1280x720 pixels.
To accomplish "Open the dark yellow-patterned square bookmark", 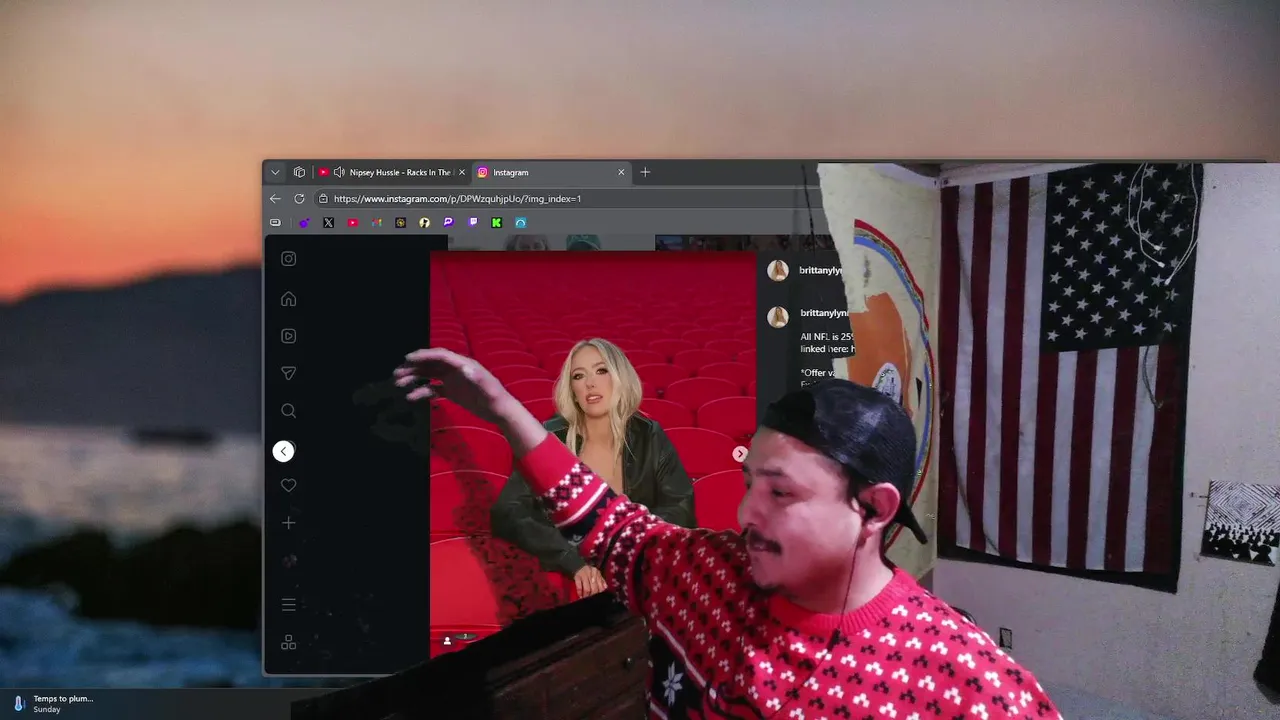I will click(x=400, y=222).
